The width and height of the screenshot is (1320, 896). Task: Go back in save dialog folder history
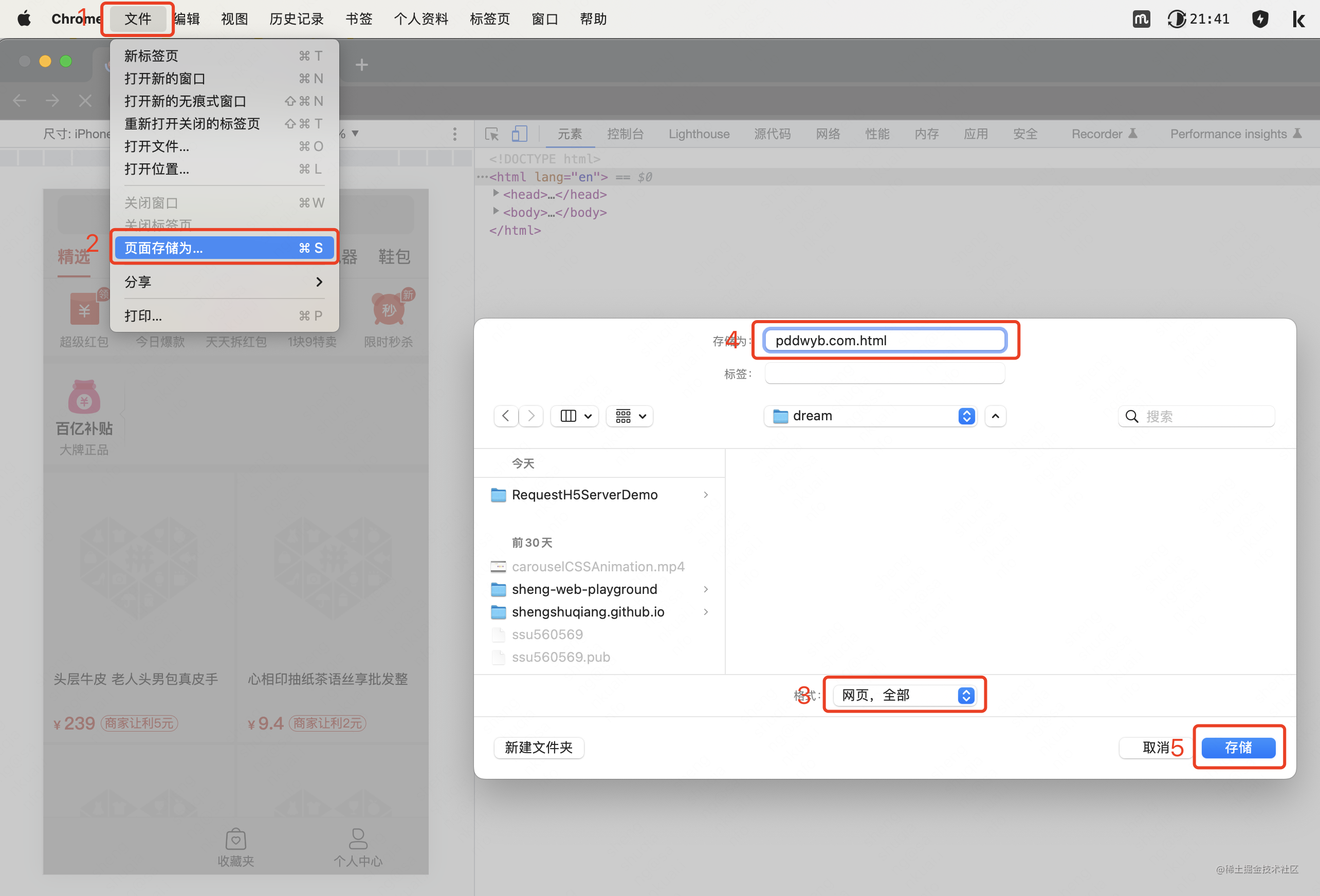505,416
